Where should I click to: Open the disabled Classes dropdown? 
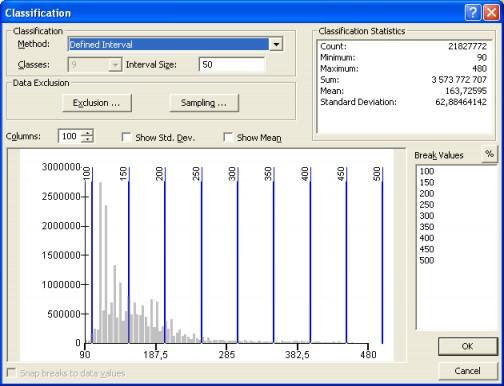[x=115, y=64]
